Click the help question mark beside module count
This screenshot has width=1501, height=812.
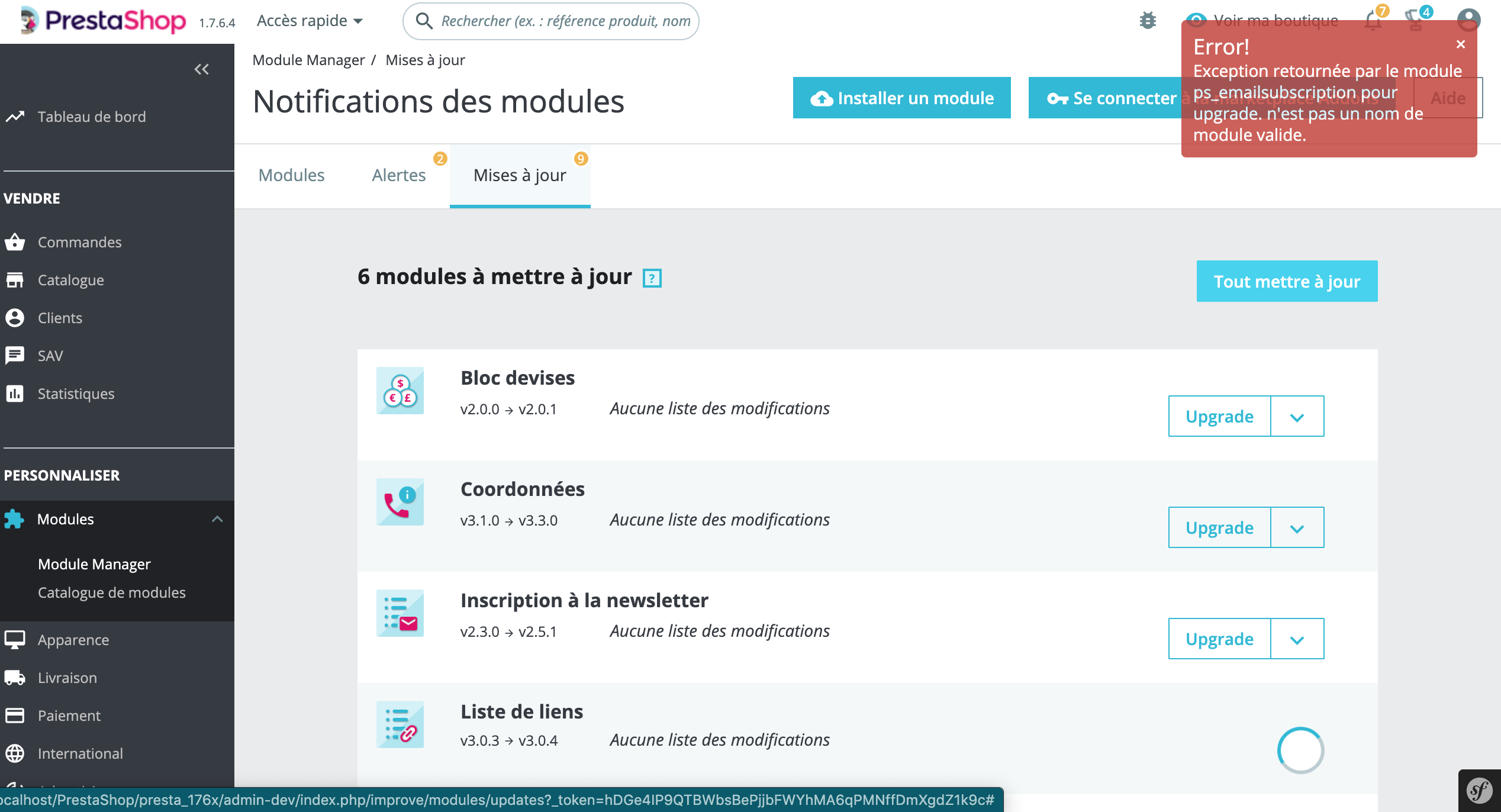tap(651, 278)
